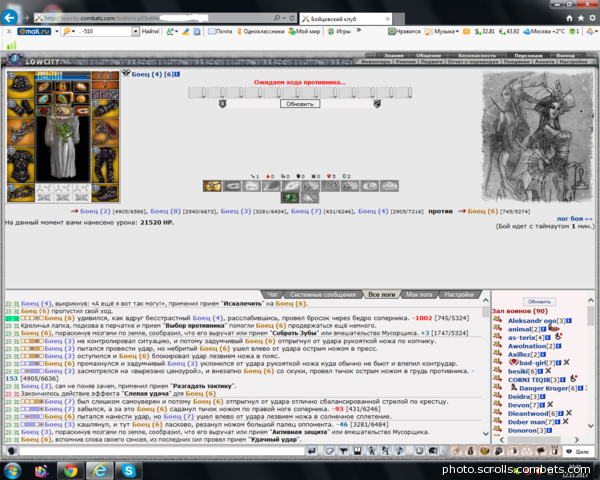Open Skype from the taskbar
The width and height of the screenshot is (600, 480).
click(x=129, y=470)
